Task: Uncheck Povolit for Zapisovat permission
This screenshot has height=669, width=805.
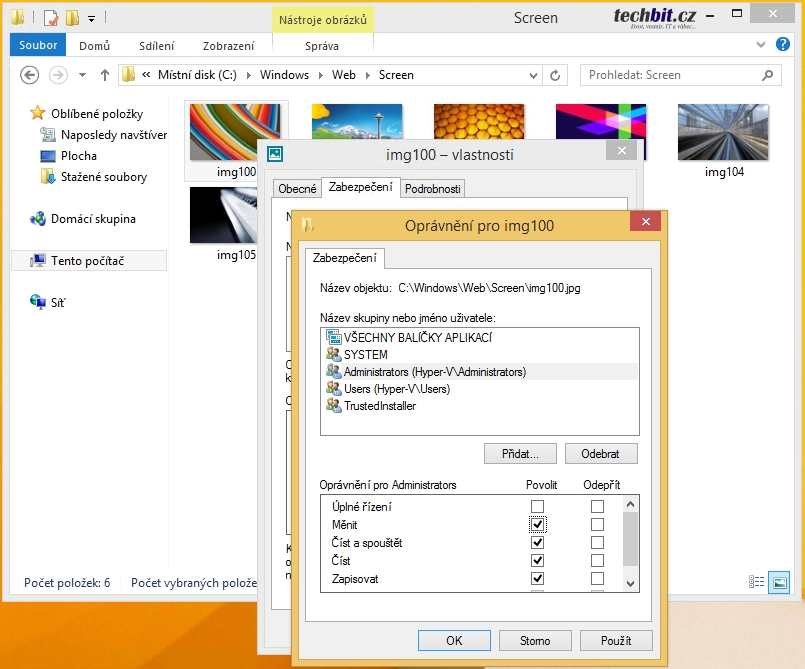Action: click(537, 579)
